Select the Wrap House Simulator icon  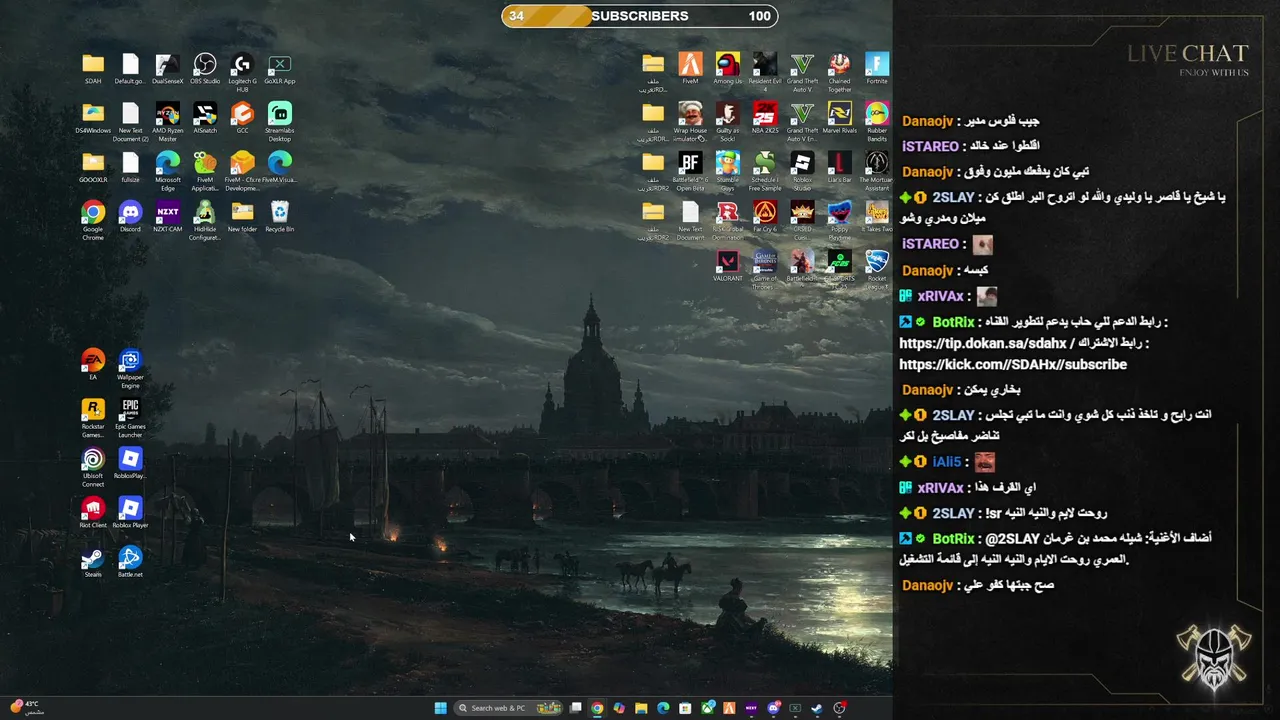coord(690,122)
